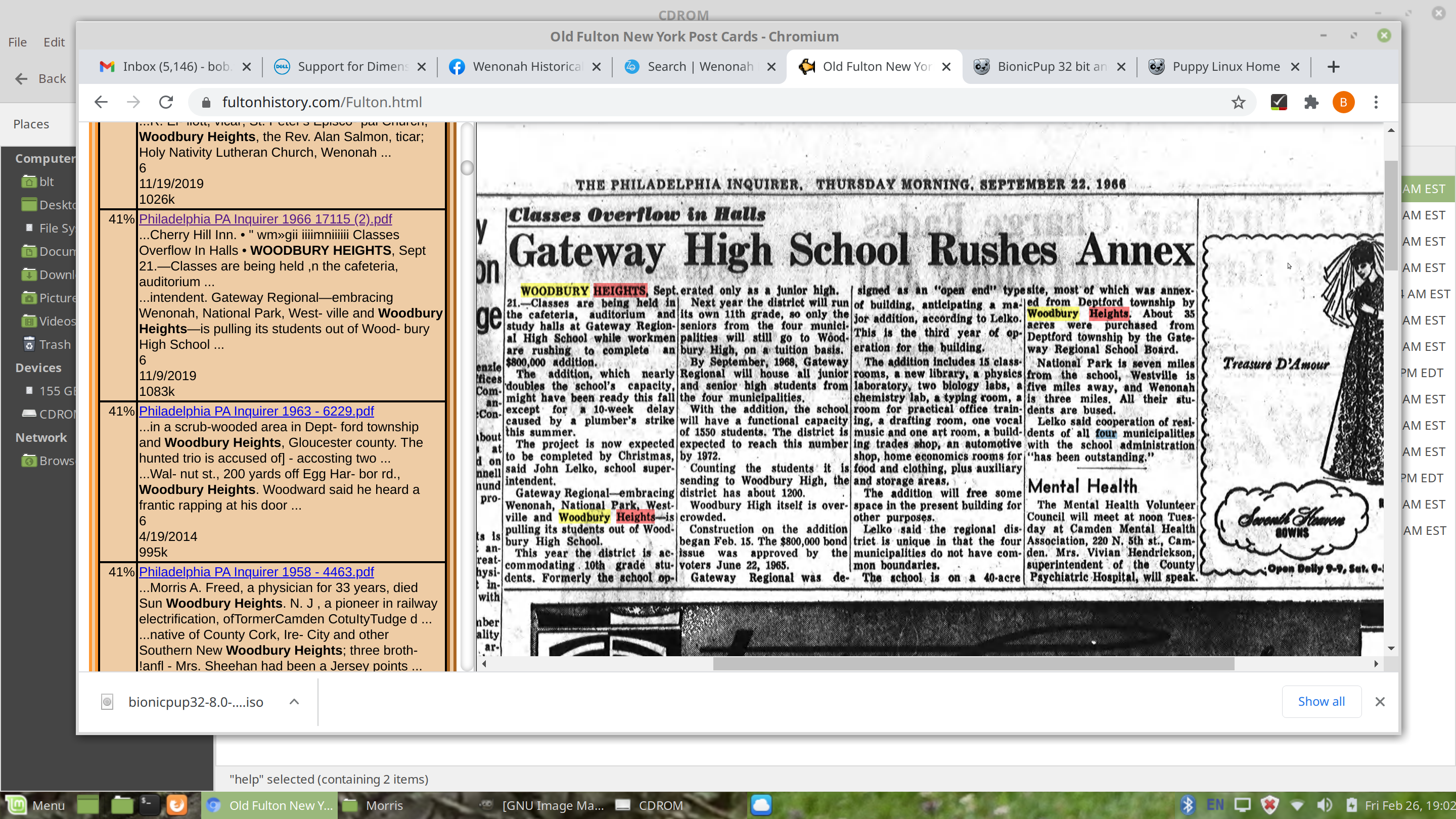Viewport: 1456px width, 819px height.
Task: Switch to Support for Dimension tab
Action: pos(349,67)
